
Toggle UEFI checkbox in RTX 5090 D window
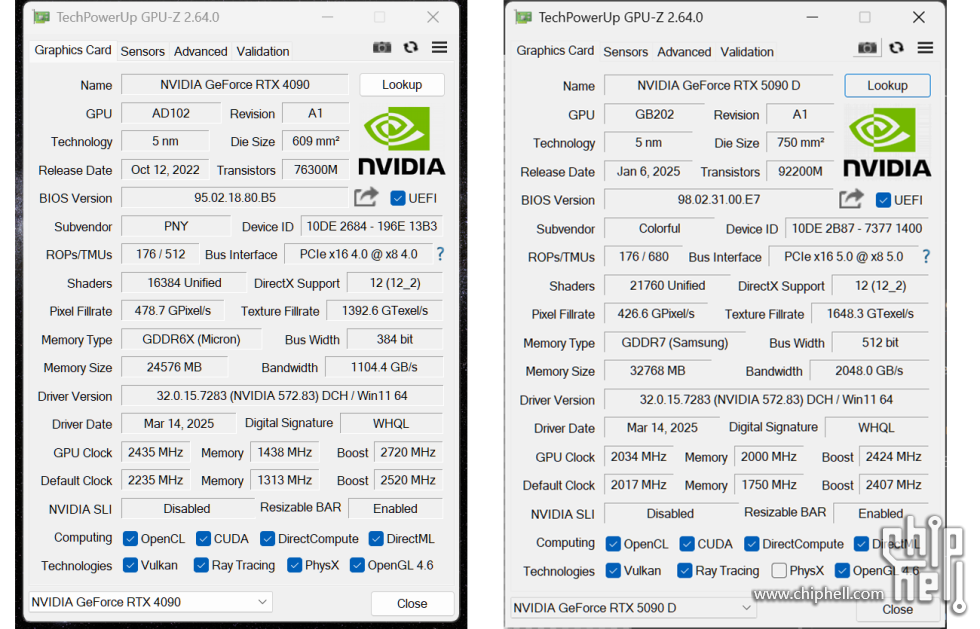[883, 200]
